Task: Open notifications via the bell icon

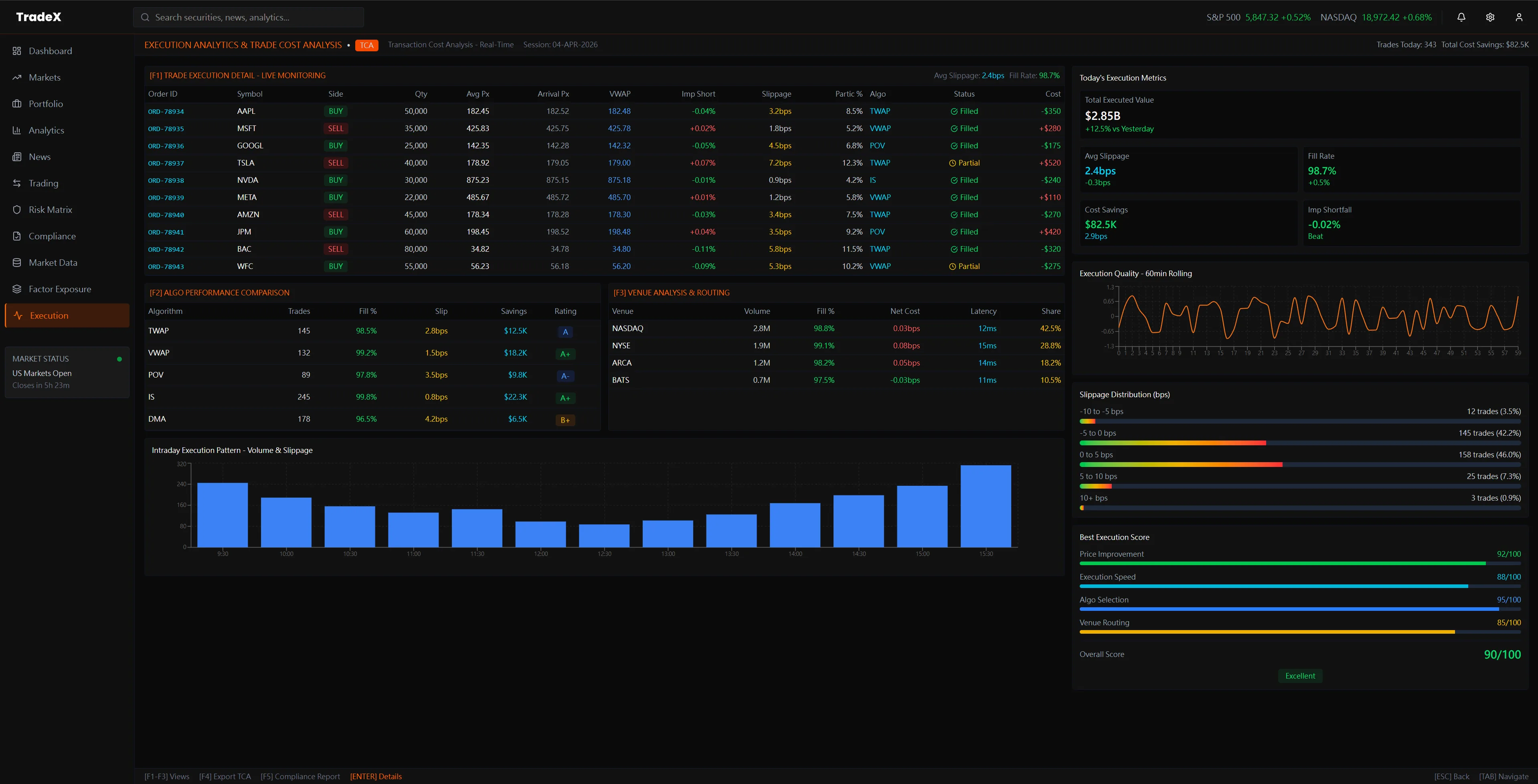Action: click(x=1461, y=17)
